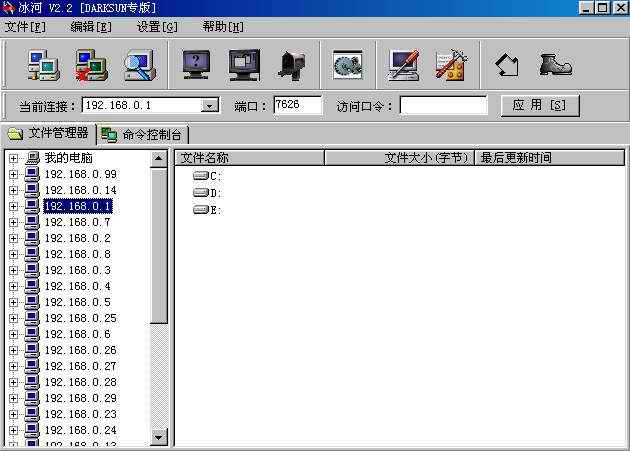Click the wrench and tools configuration icon
The width and height of the screenshot is (630, 451).
451,66
